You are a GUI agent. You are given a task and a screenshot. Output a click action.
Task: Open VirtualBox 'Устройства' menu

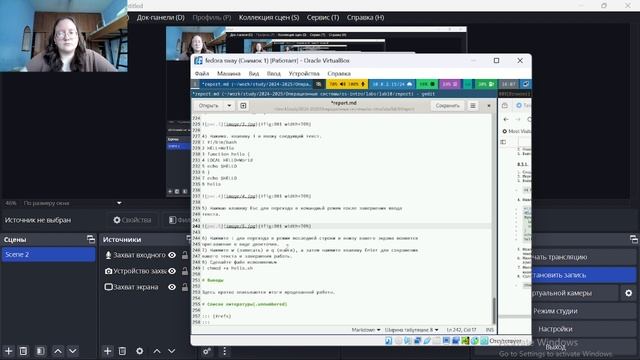304,73
